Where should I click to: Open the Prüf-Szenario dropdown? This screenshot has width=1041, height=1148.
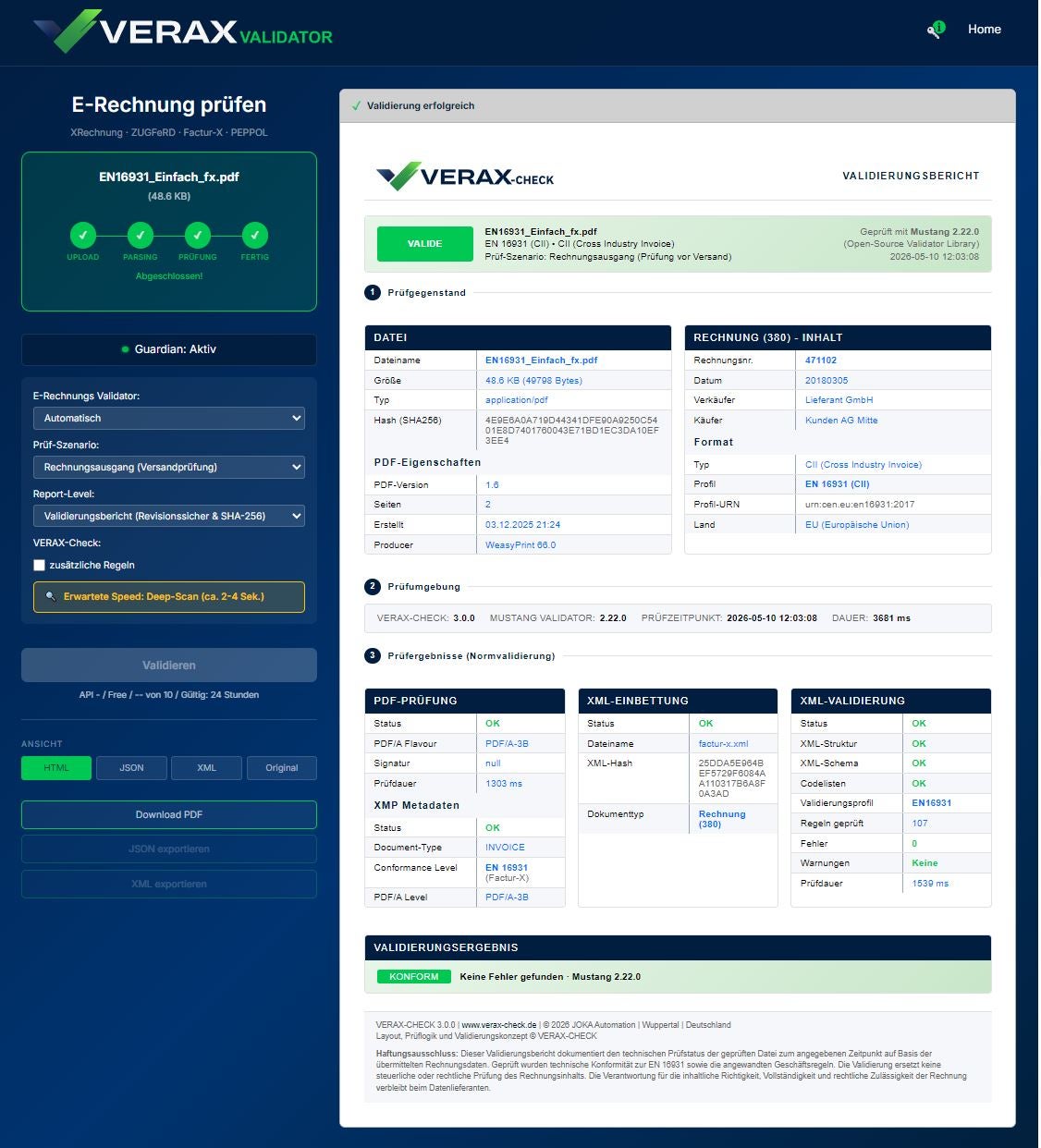[x=169, y=467]
